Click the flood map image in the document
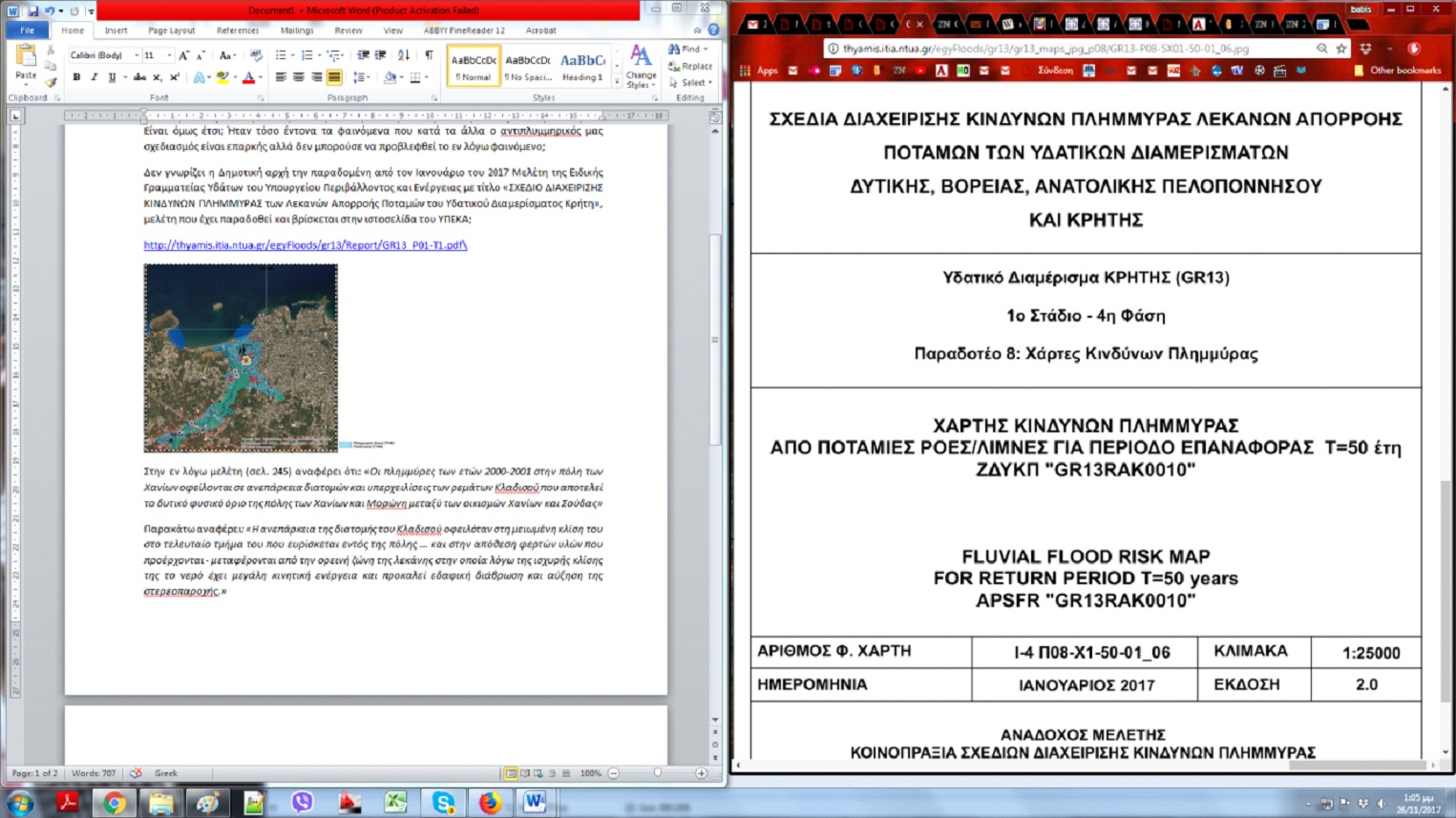The width and height of the screenshot is (1456, 818). pyautogui.click(x=241, y=357)
